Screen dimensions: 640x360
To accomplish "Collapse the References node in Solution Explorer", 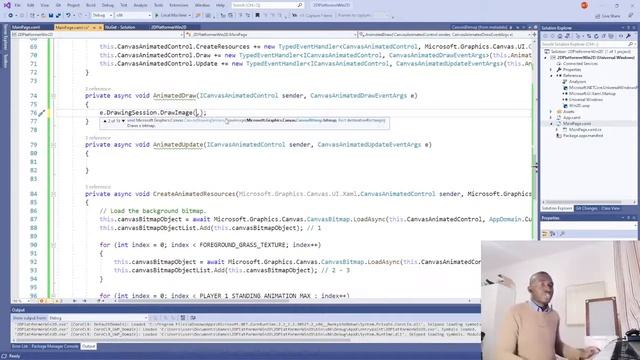I will point(551,76).
